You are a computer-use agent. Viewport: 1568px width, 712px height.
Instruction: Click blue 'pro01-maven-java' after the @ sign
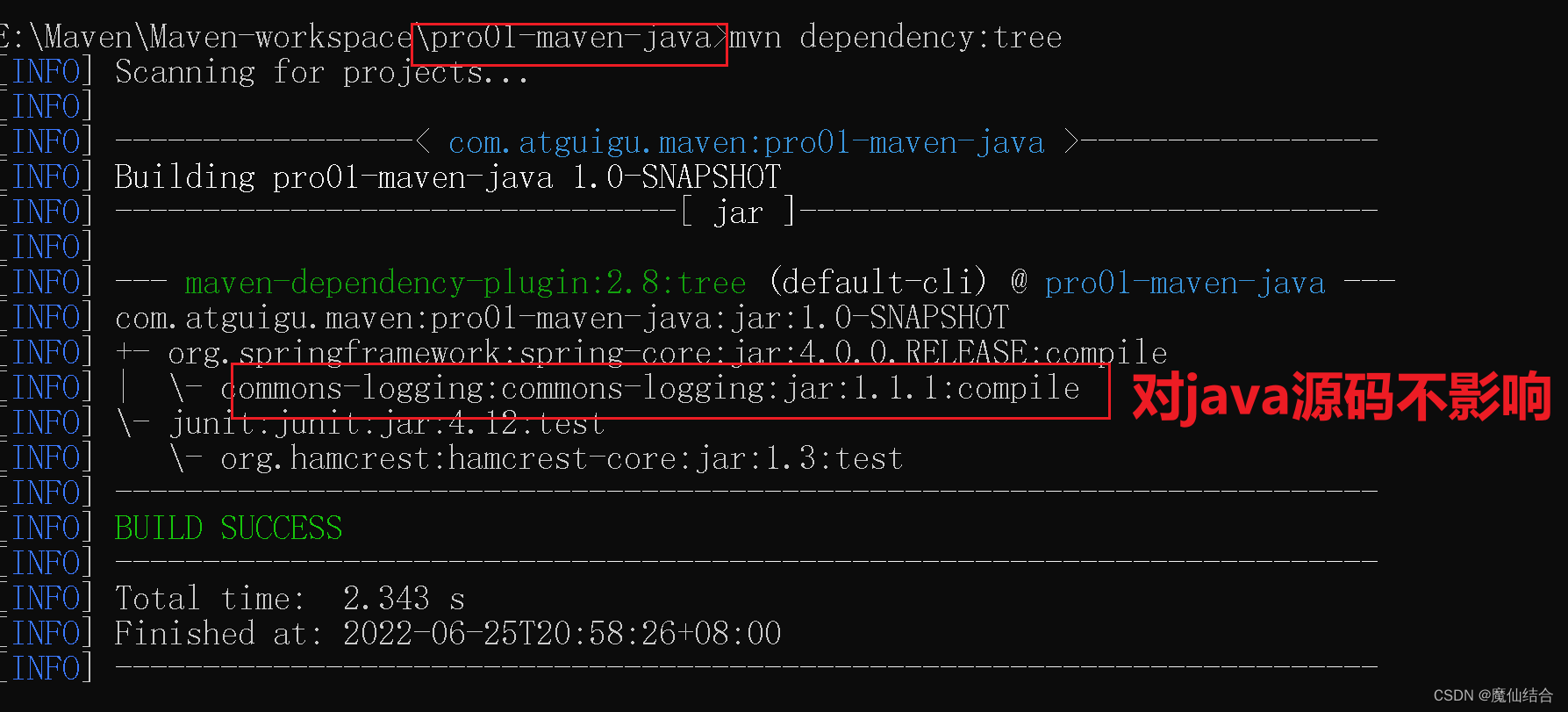point(1185,284)
